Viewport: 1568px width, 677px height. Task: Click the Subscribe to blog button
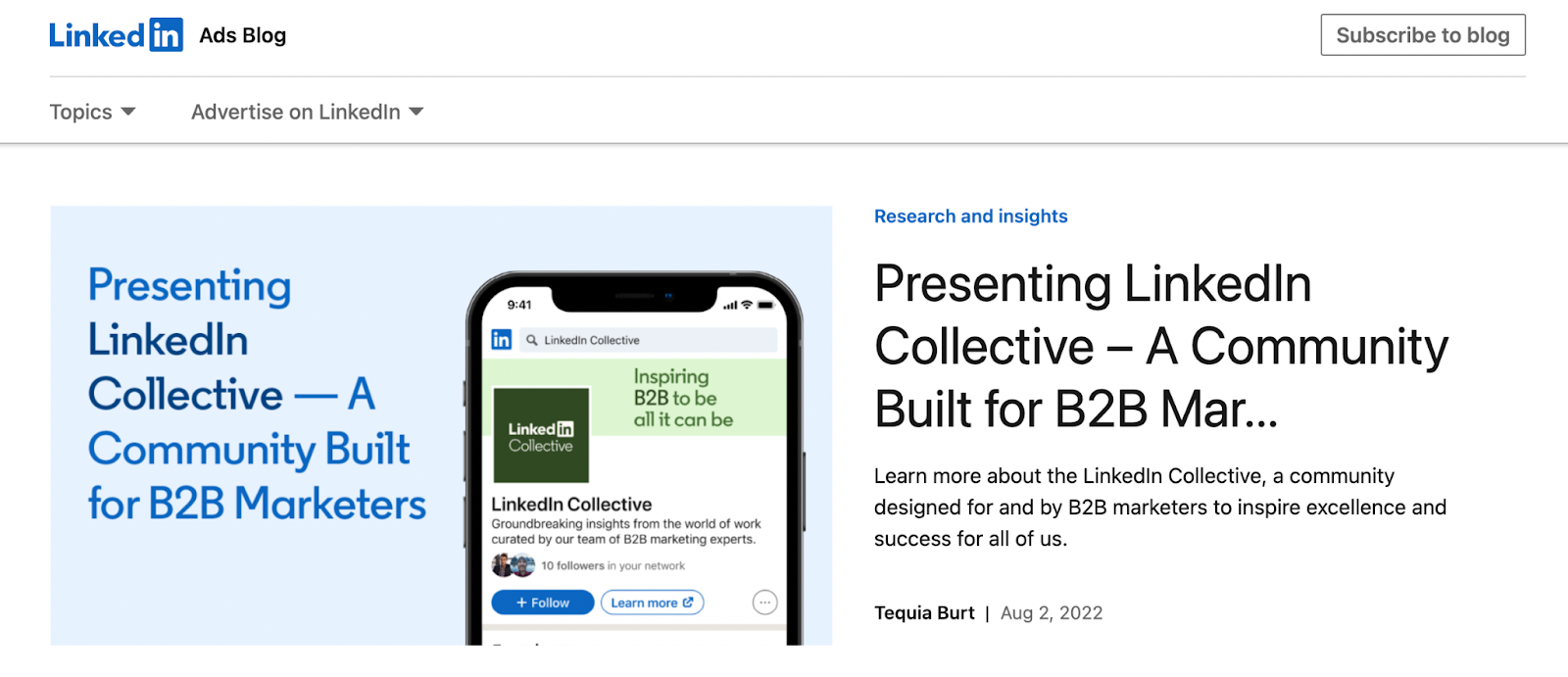tap(1423, 35)
